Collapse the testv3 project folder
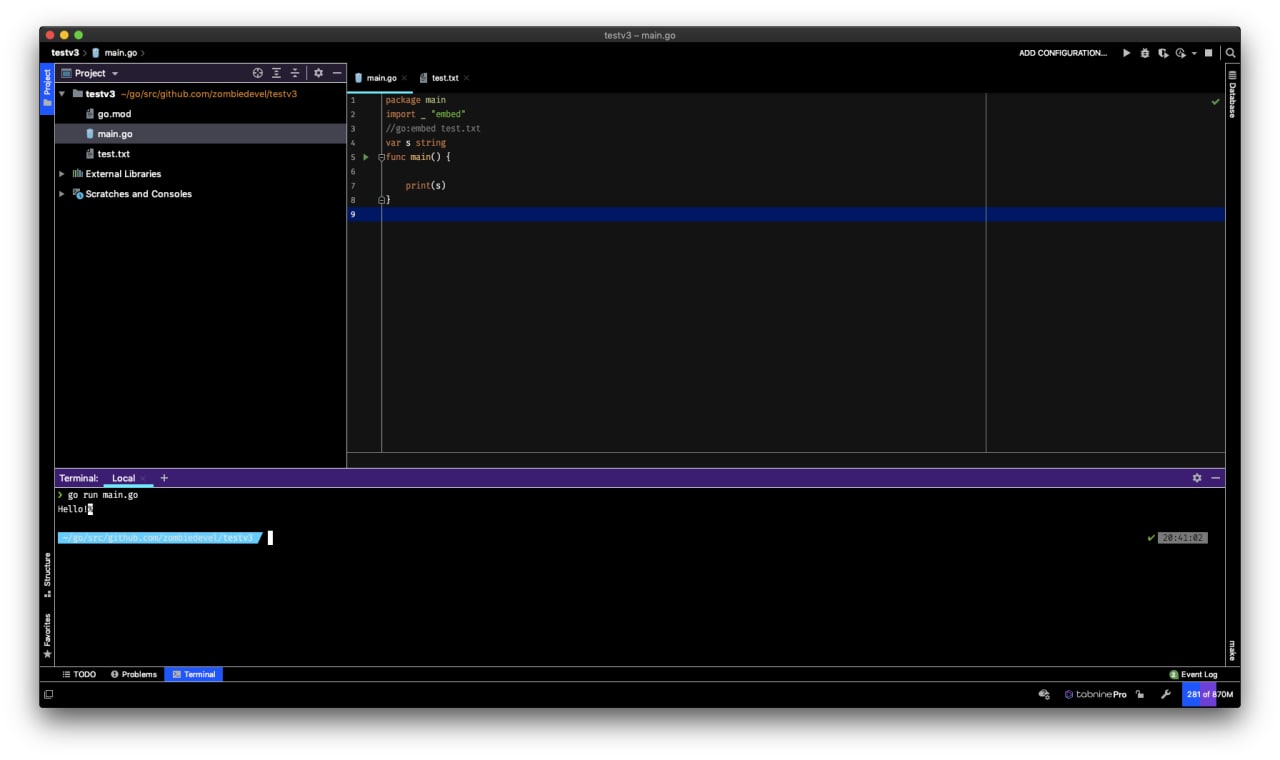1280x760 pixels. click(62, 94)
